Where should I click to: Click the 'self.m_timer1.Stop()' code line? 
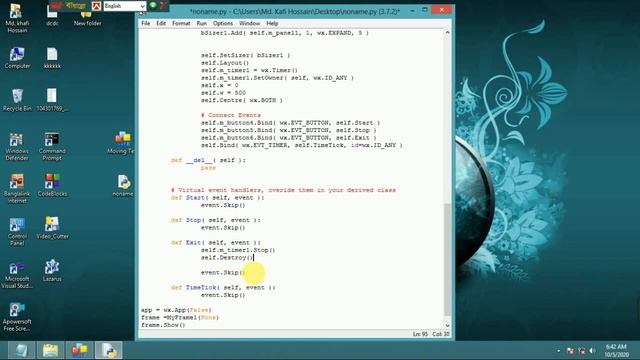pos(238,250)
